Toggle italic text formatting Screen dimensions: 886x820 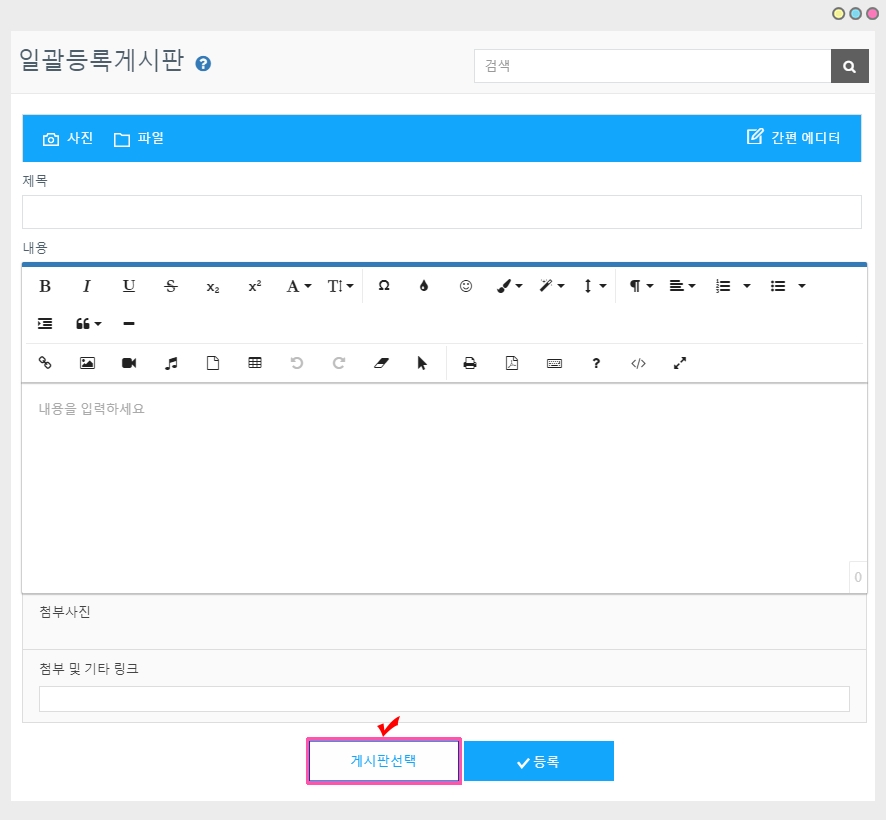tap(87, 286)
